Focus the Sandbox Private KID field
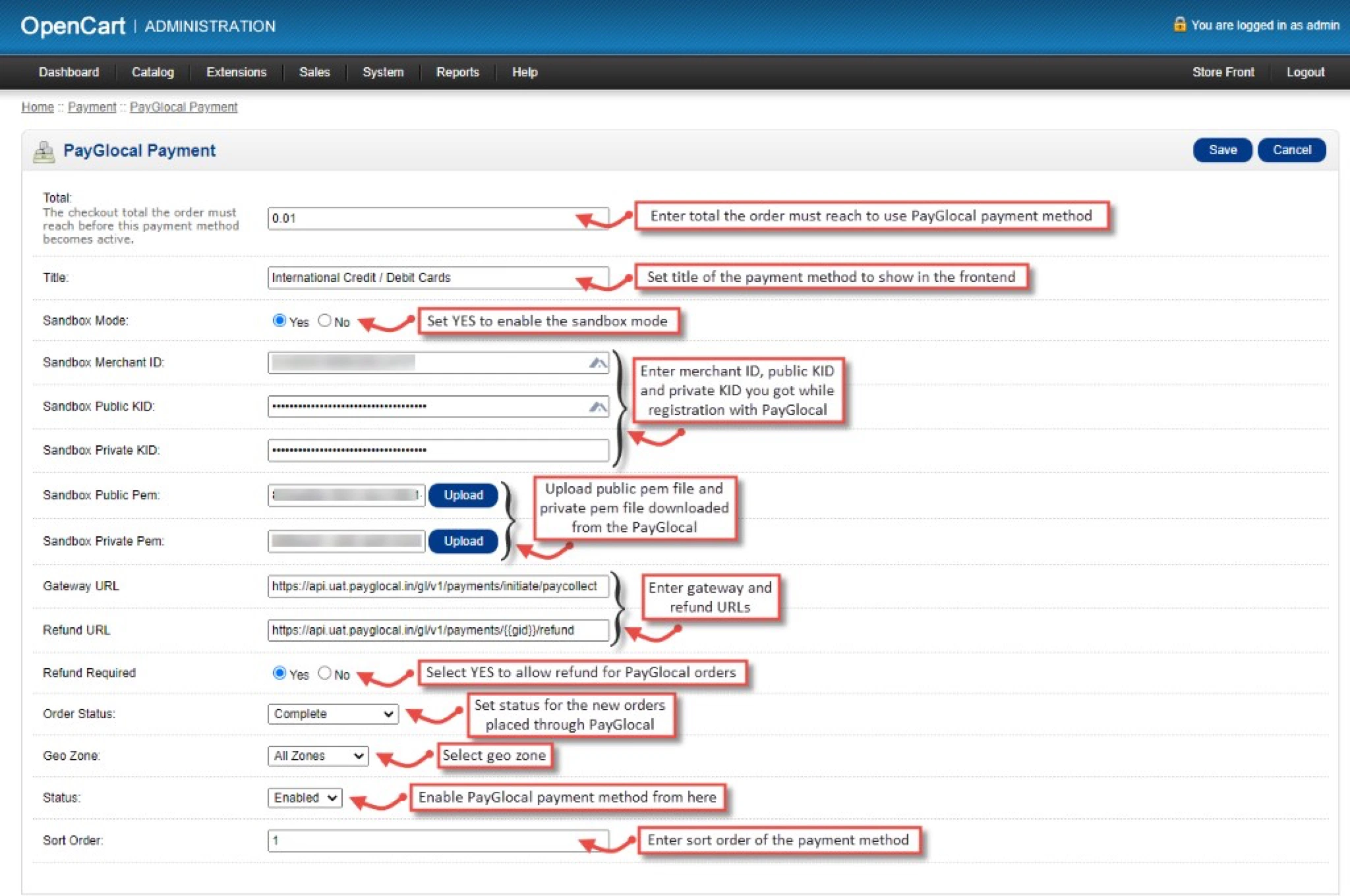Screen dimensions: 1350x896 tap(438, 451)
